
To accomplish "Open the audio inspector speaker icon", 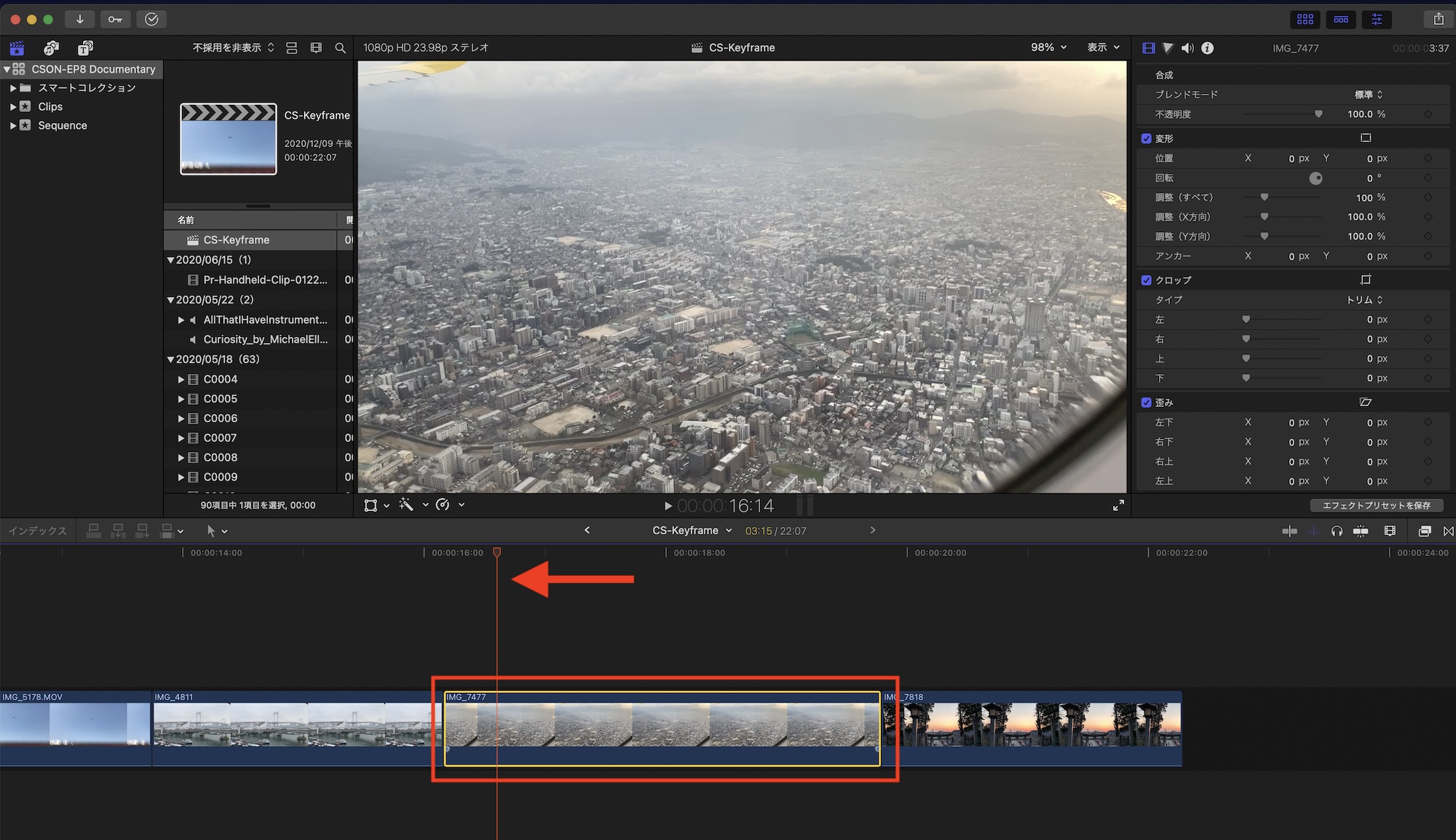I will [x=1187, y=48].
